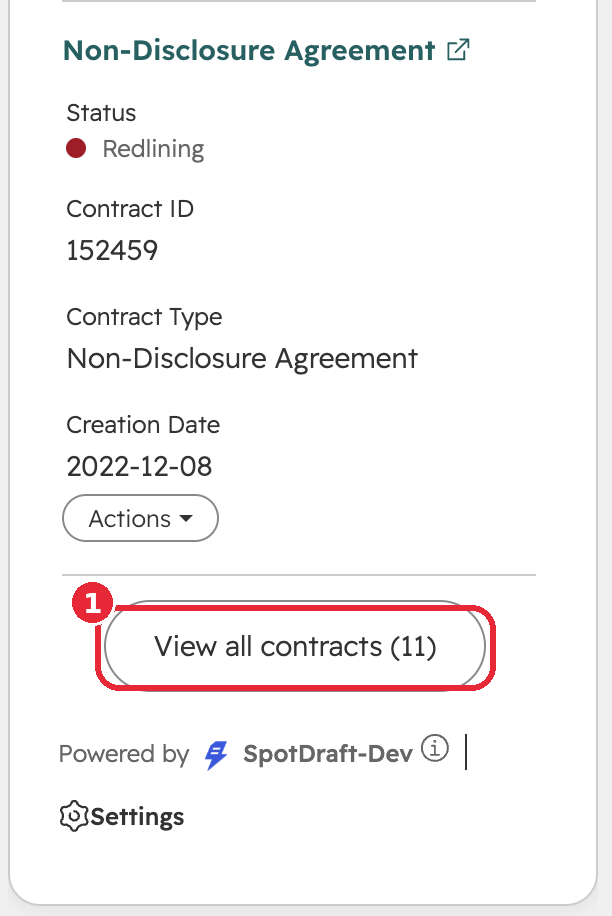Image resolution: width=612 pixels, height=916 pixels.
Task: Open the external link icon beside Non-Disclosure Agreement
Action: click(x=458, y=50)
